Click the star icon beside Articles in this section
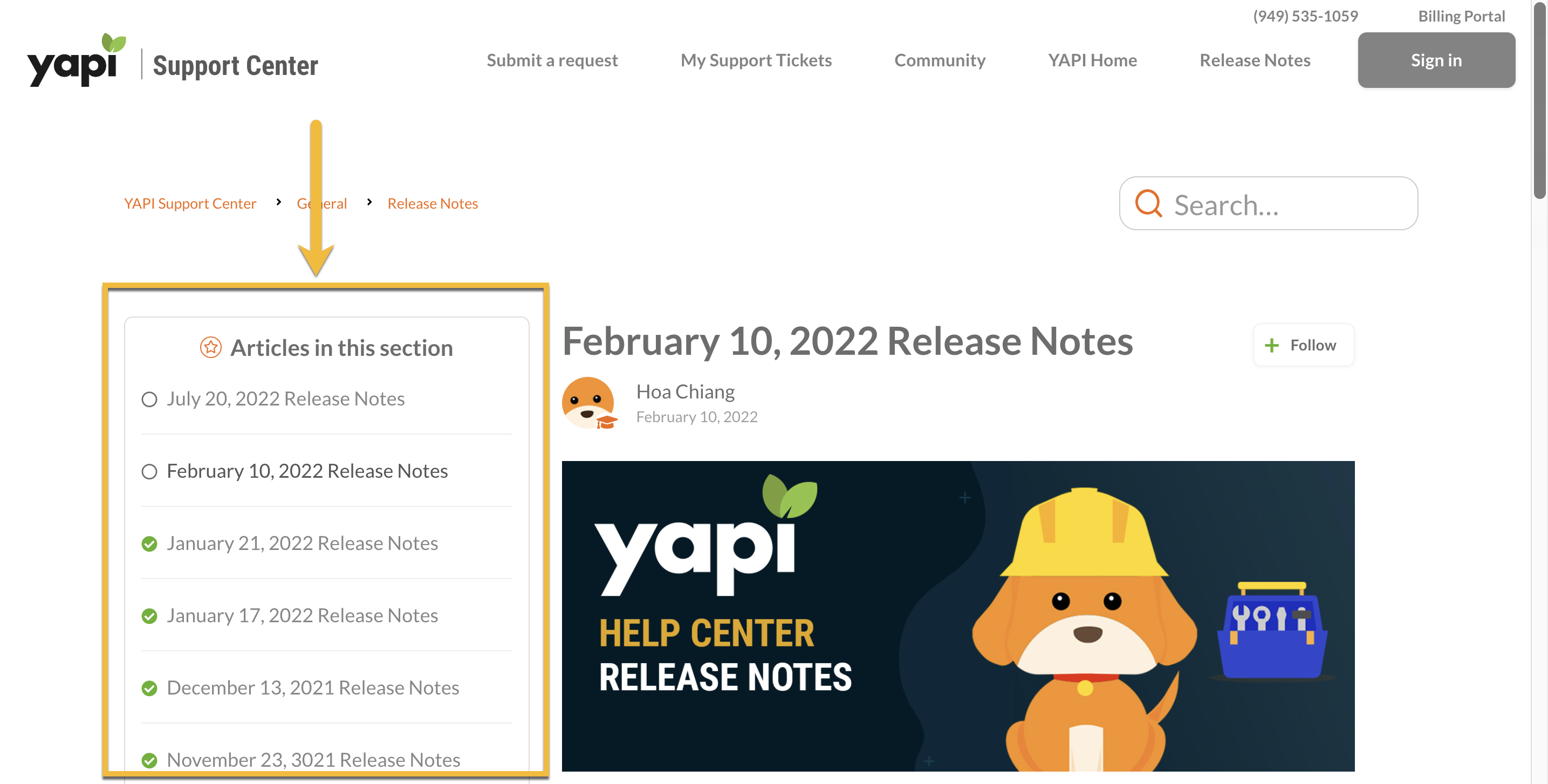 pyautogui.click(x=210, y=347)
